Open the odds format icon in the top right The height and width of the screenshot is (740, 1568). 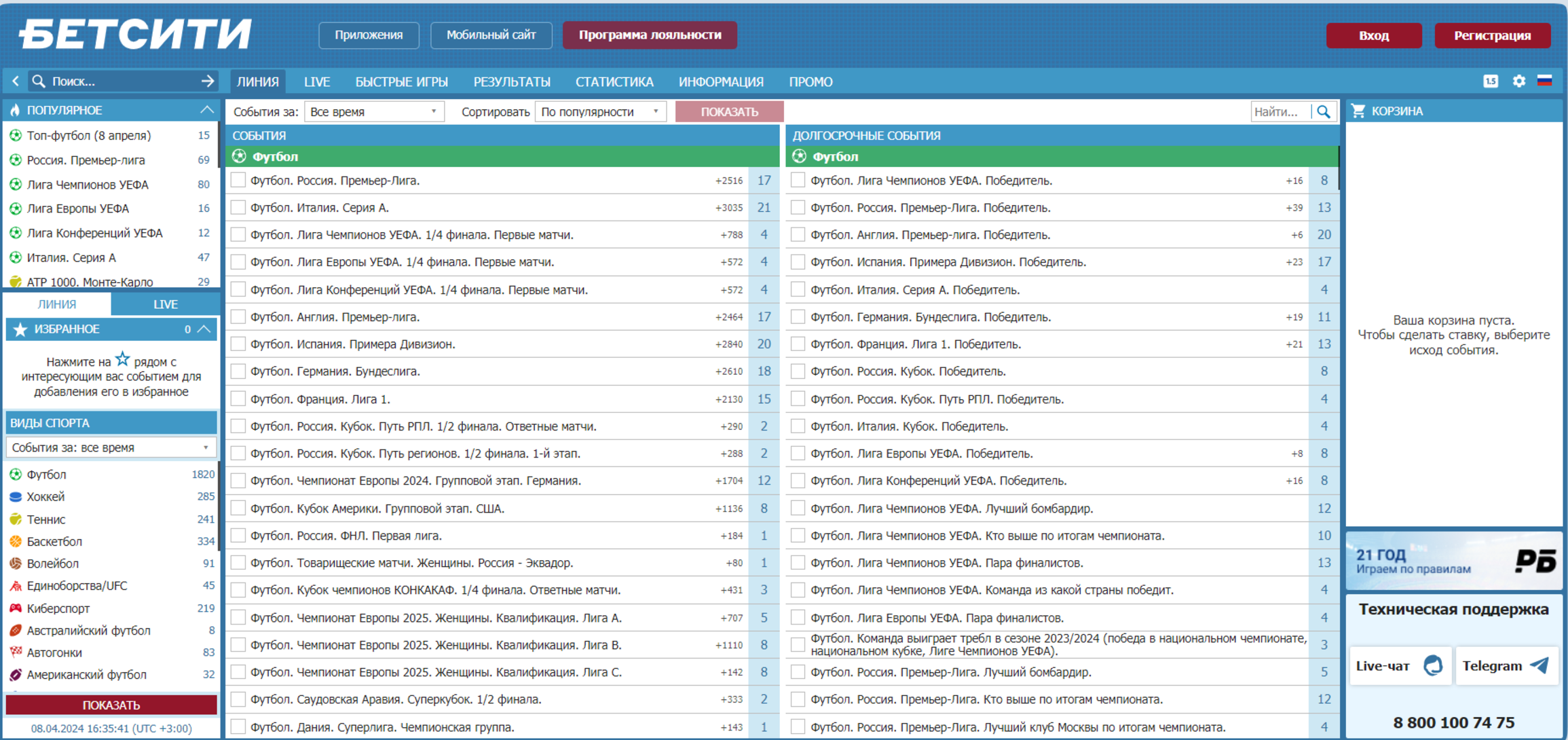click(1491, 81)
